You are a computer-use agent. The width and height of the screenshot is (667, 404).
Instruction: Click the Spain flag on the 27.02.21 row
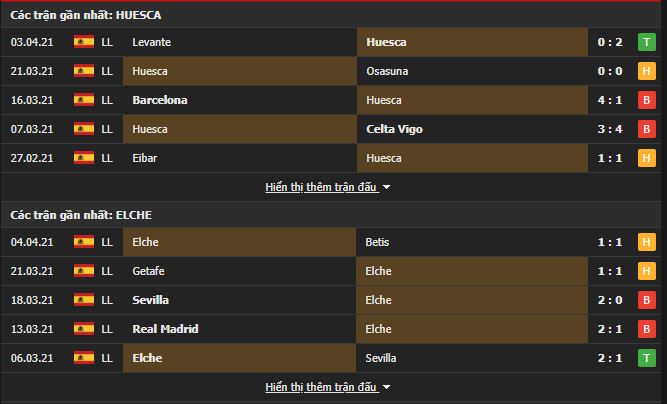[x=84, y=158]
